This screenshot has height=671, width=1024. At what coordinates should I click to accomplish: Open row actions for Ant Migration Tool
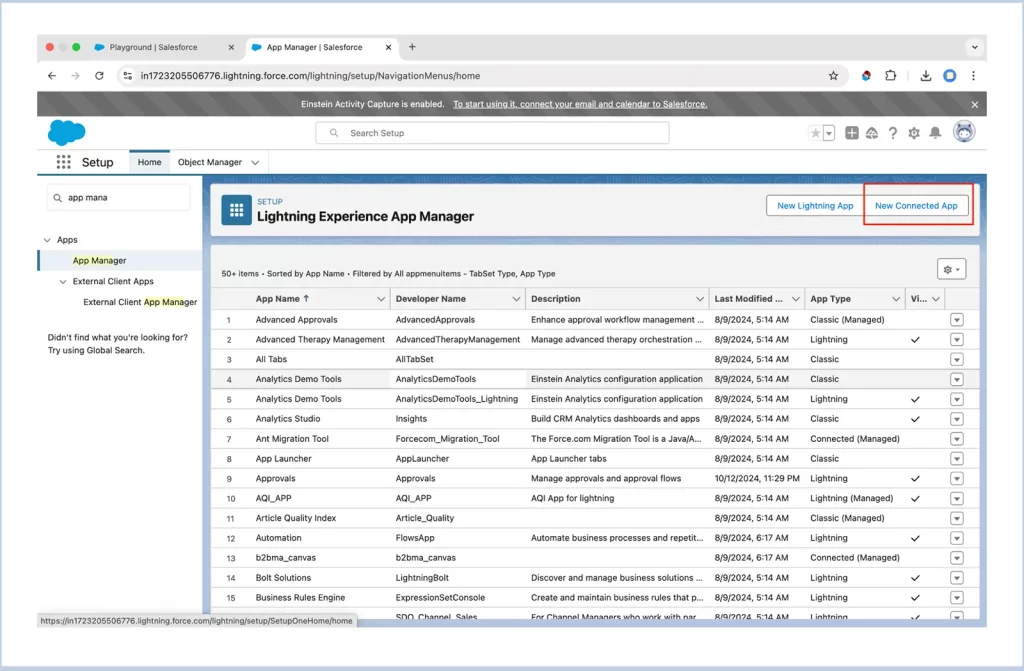pyautogui.click(x=957, y=439)
